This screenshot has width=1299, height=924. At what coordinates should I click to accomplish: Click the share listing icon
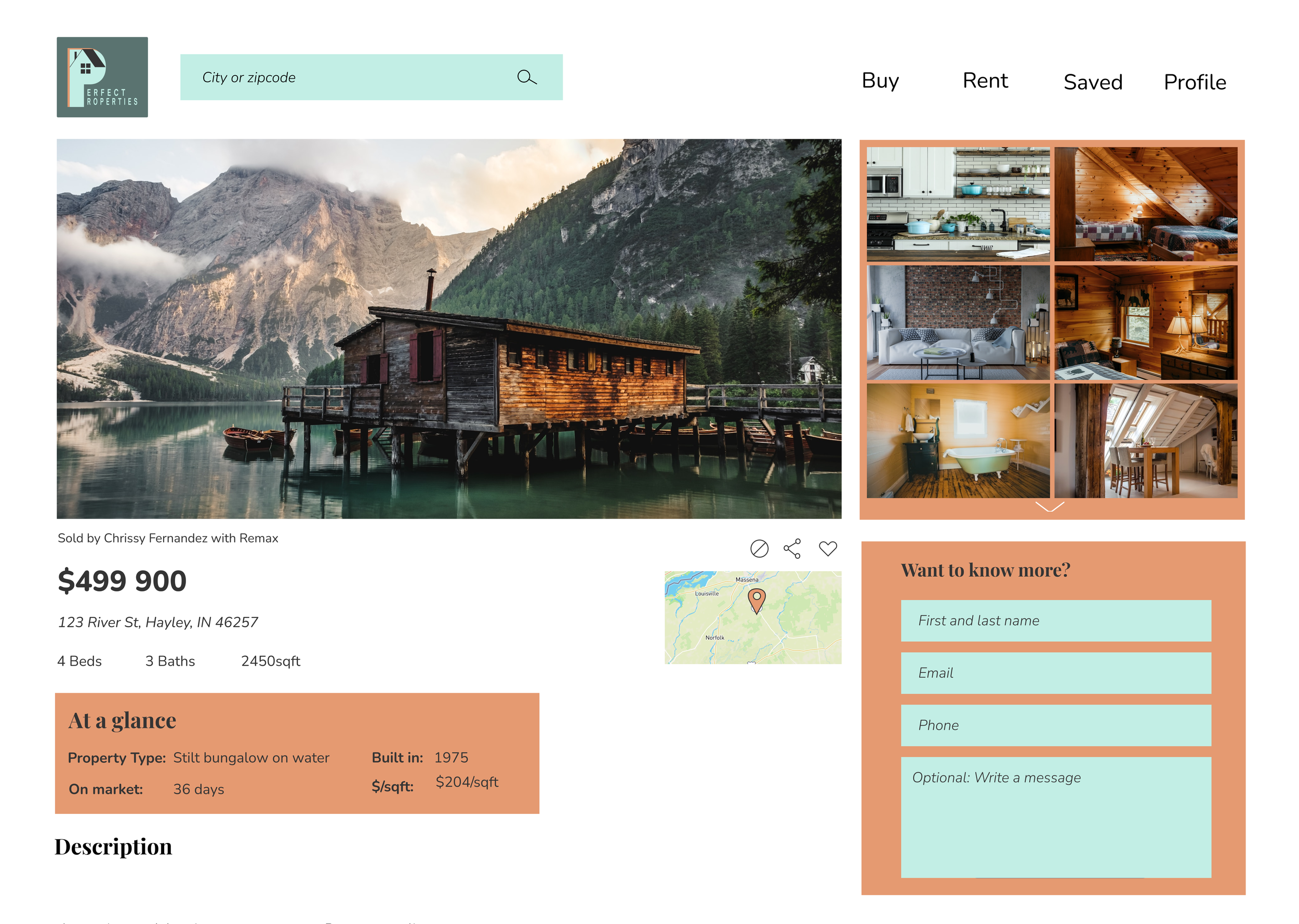click(792, 548)
